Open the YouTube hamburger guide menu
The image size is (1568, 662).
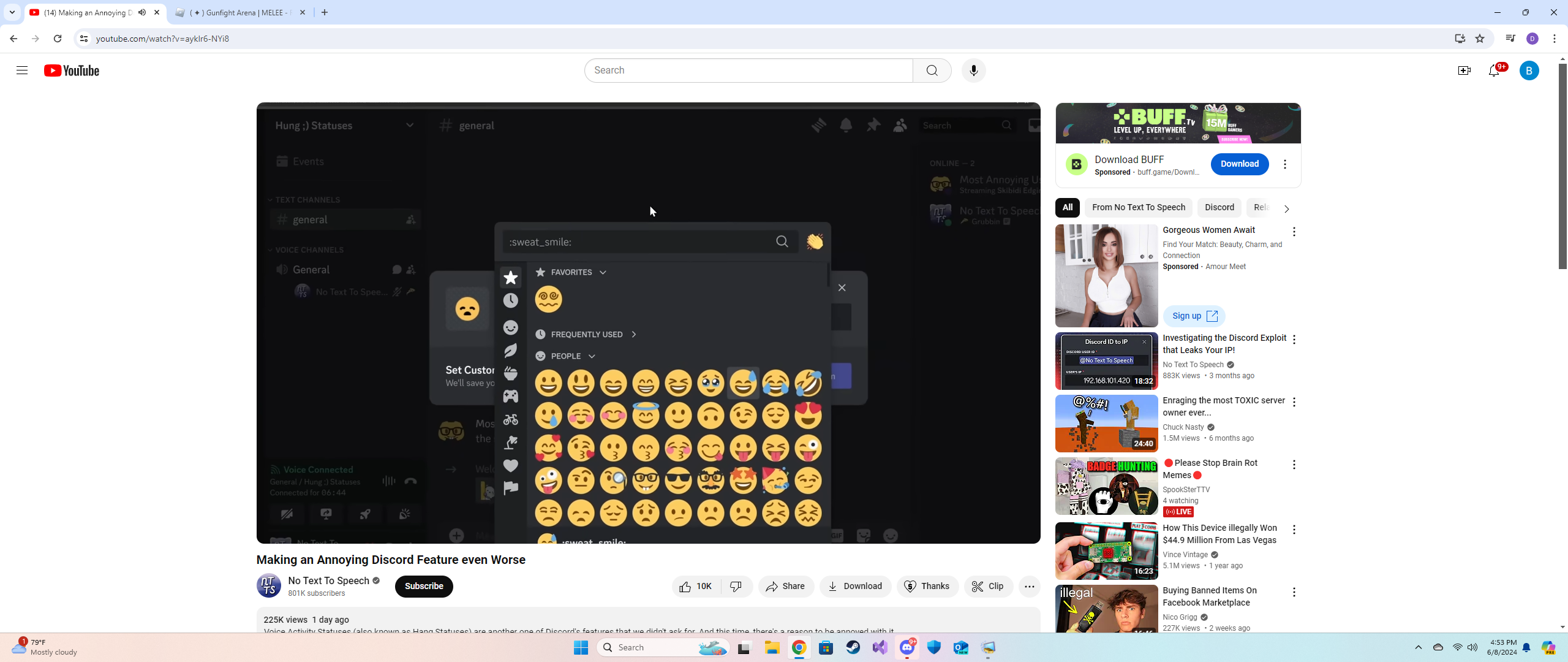click(x=22, y=70)
